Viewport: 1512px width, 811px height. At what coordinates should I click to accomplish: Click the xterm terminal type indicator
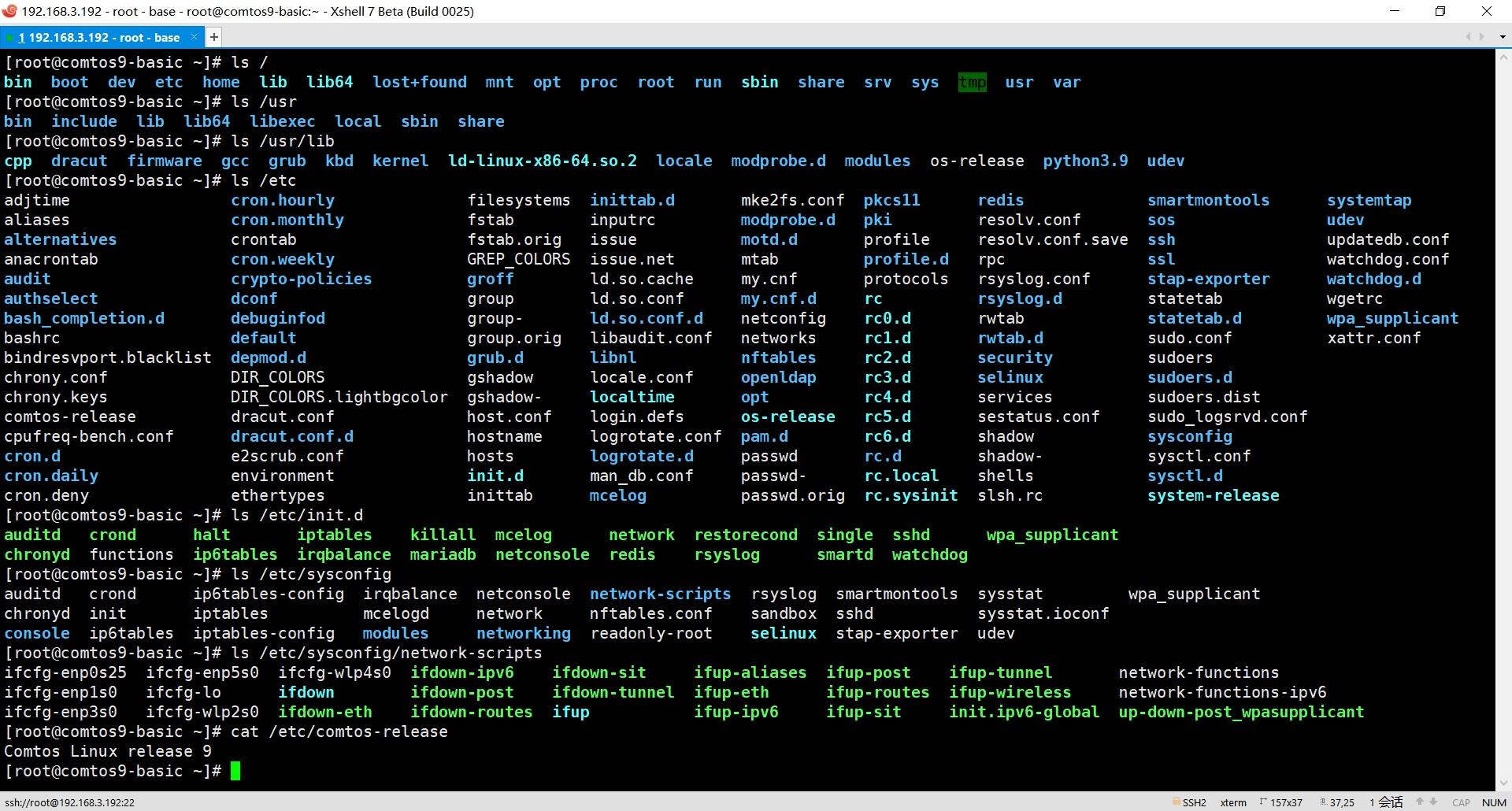[1232, 802]
